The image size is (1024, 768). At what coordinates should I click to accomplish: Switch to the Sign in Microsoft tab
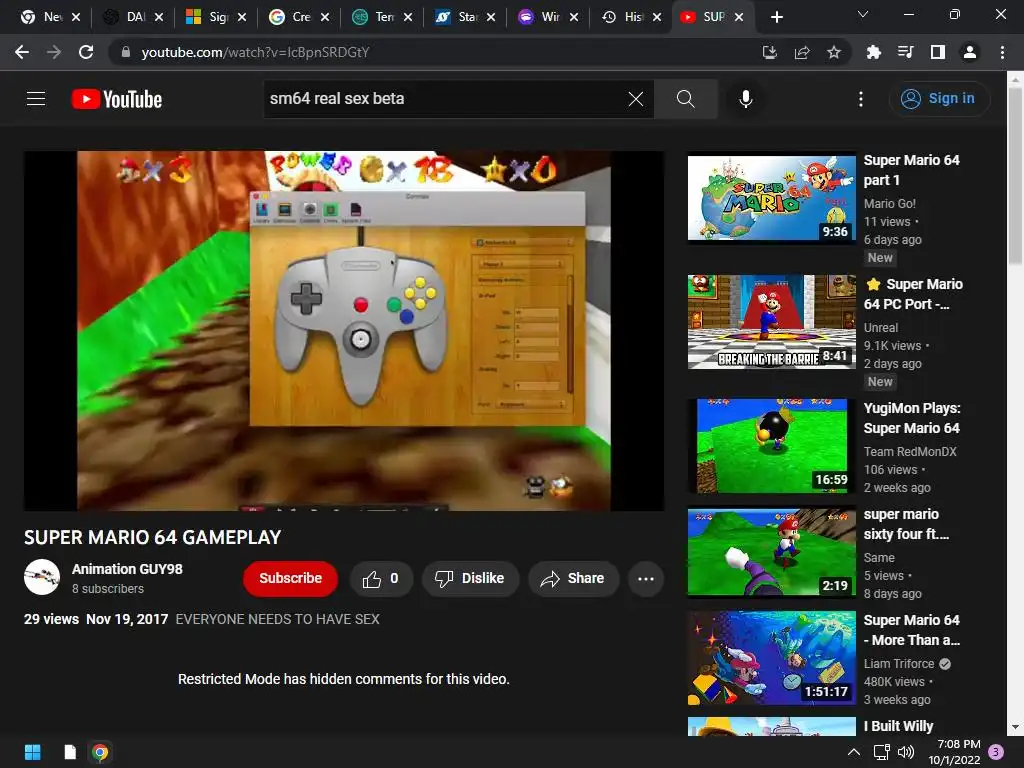(210, 17)
